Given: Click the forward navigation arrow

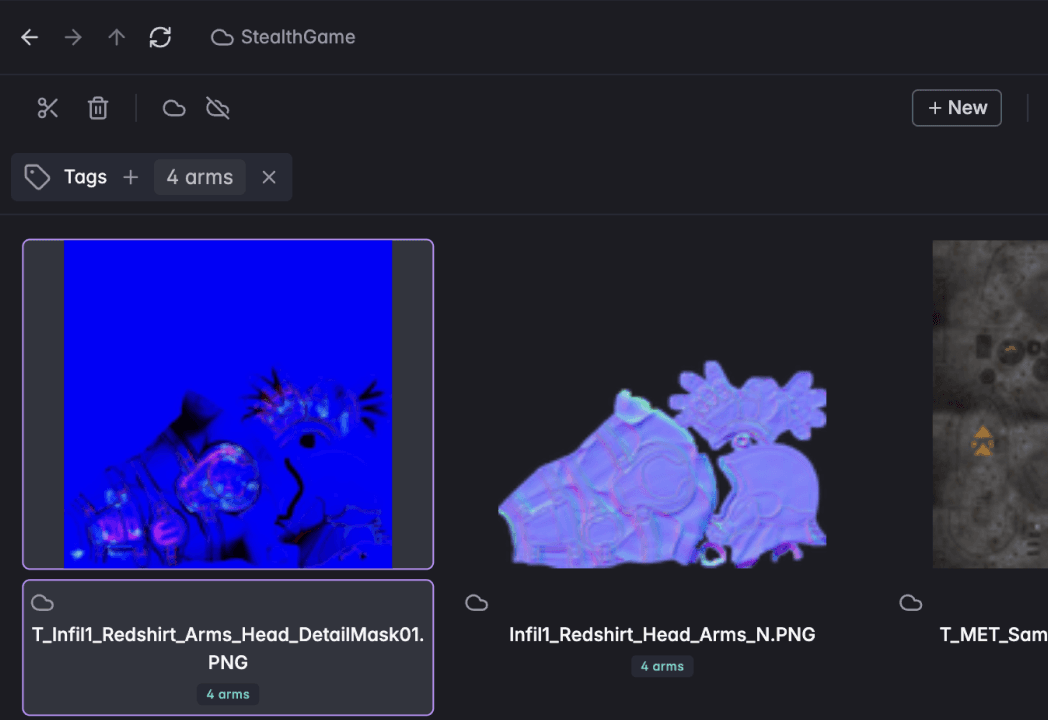Looking at the screenshot, I should click(x=73, y=37).
